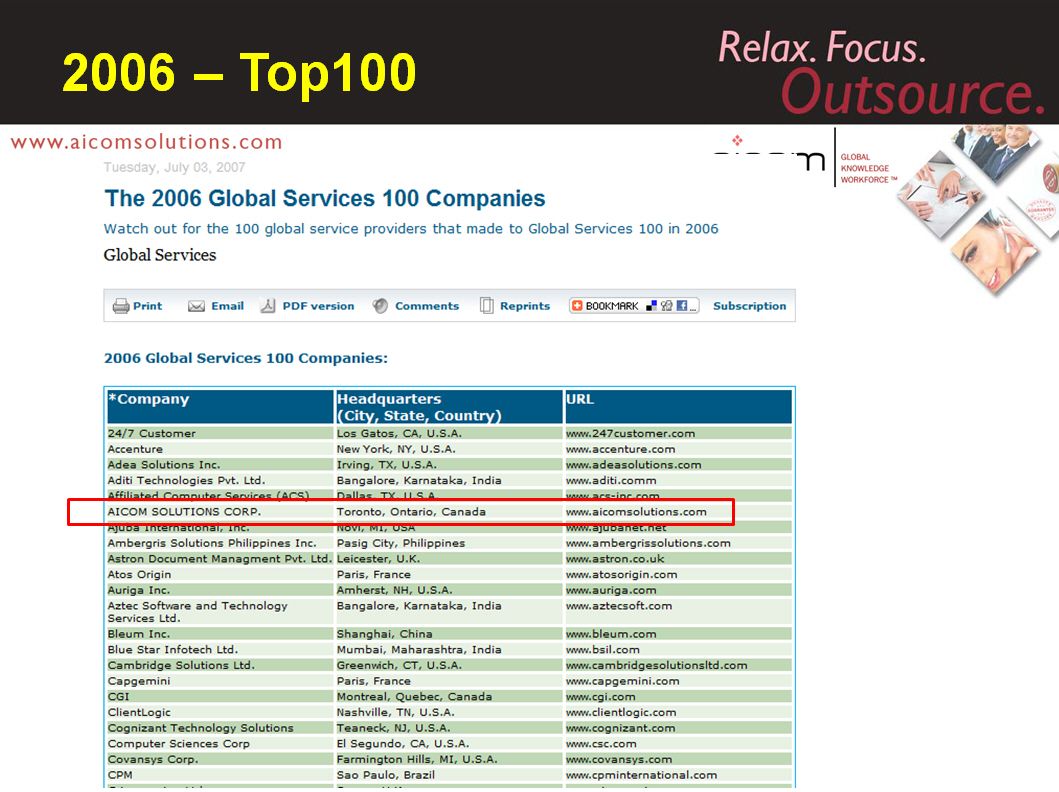The height and width of the screenshot is (792, 1059).
Task: Click the Comments speech bubble icon
Action: (380, 306)
